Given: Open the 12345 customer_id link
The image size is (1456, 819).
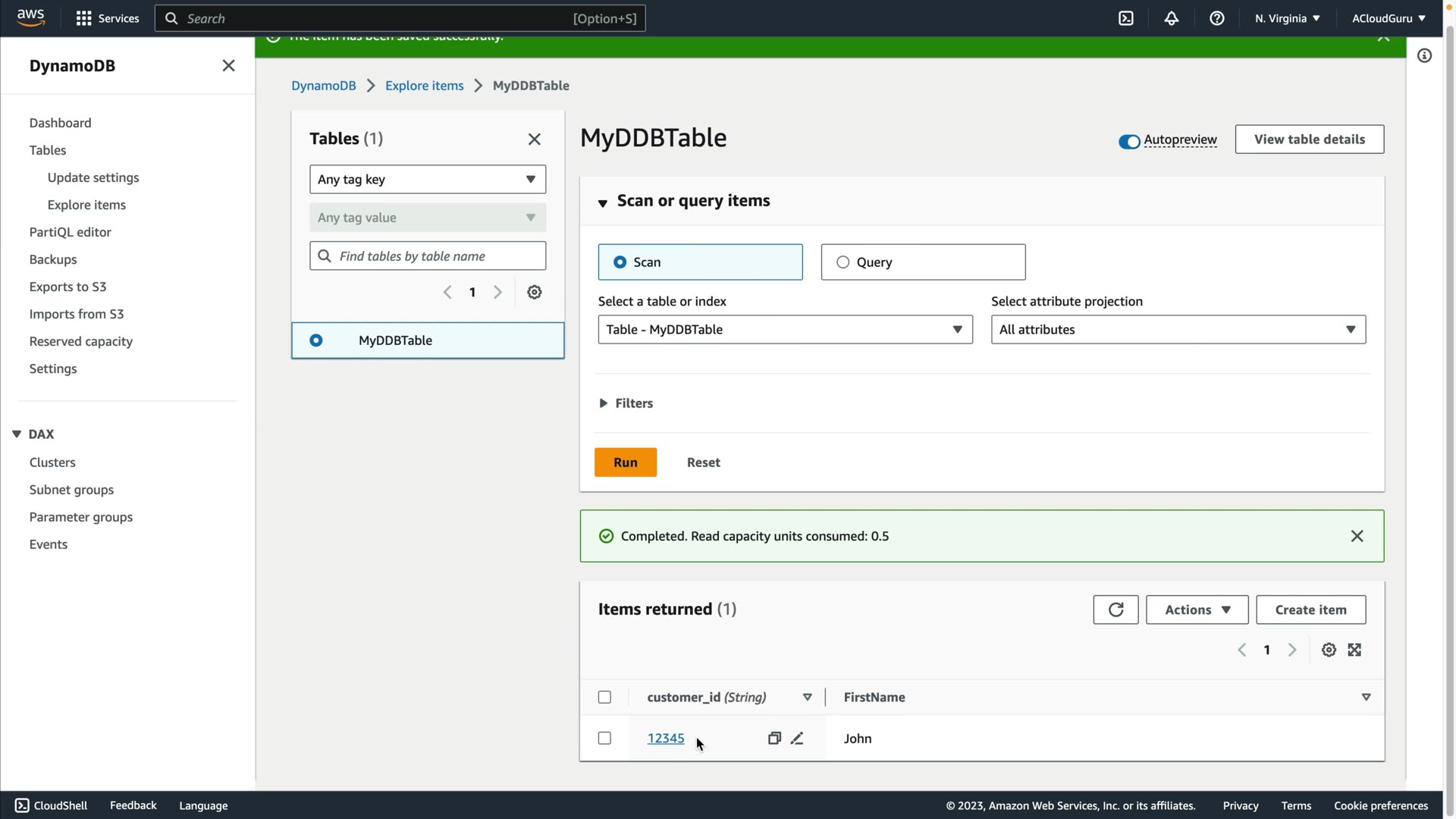Looking at the screenshot, I should (666, 739).
